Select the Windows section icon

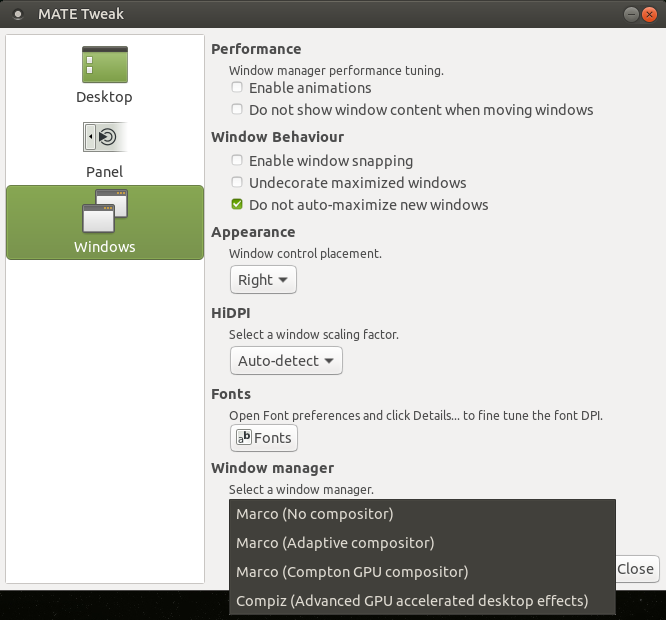click(x=104, y=211)
